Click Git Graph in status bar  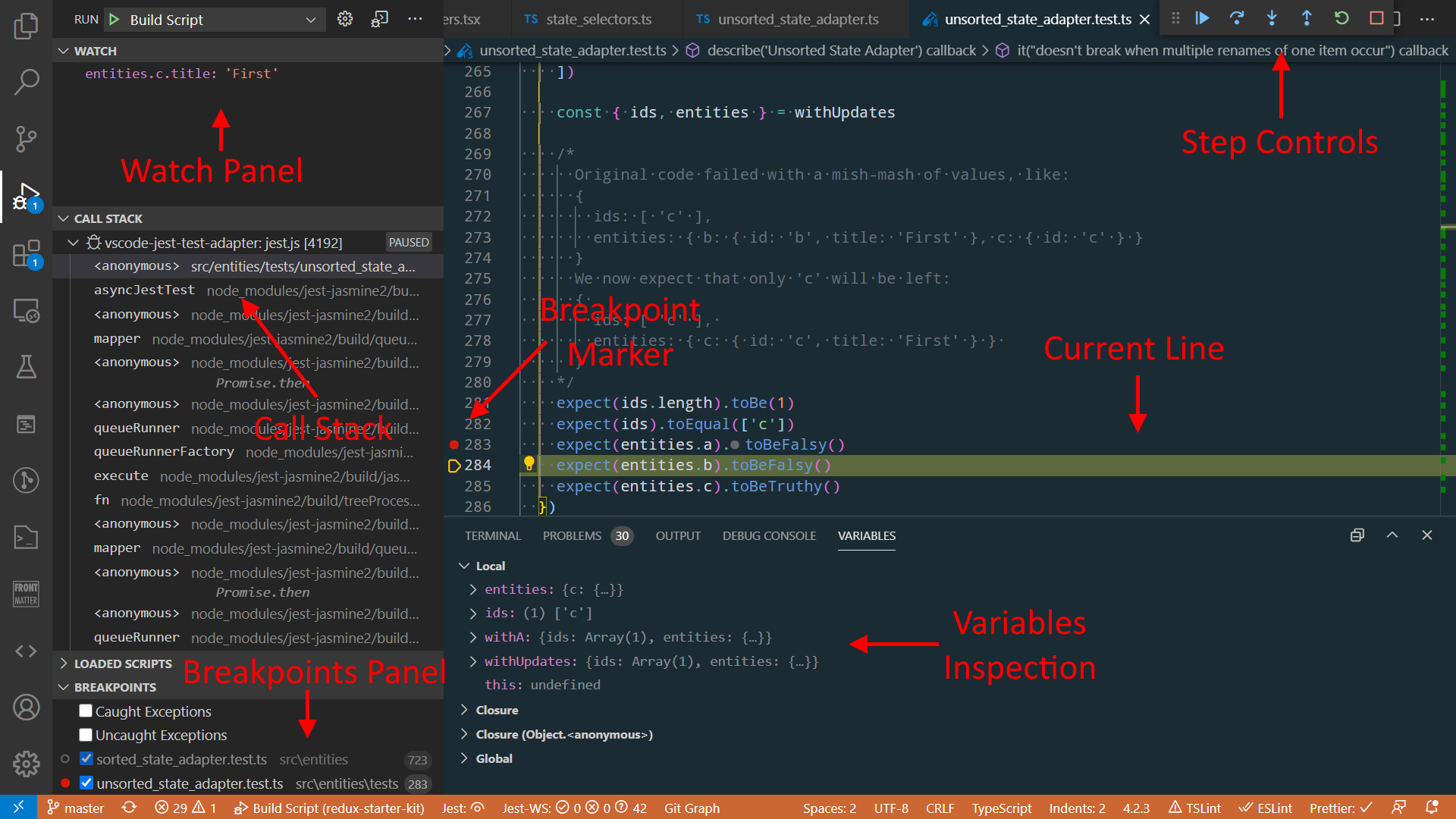[692, 808]
